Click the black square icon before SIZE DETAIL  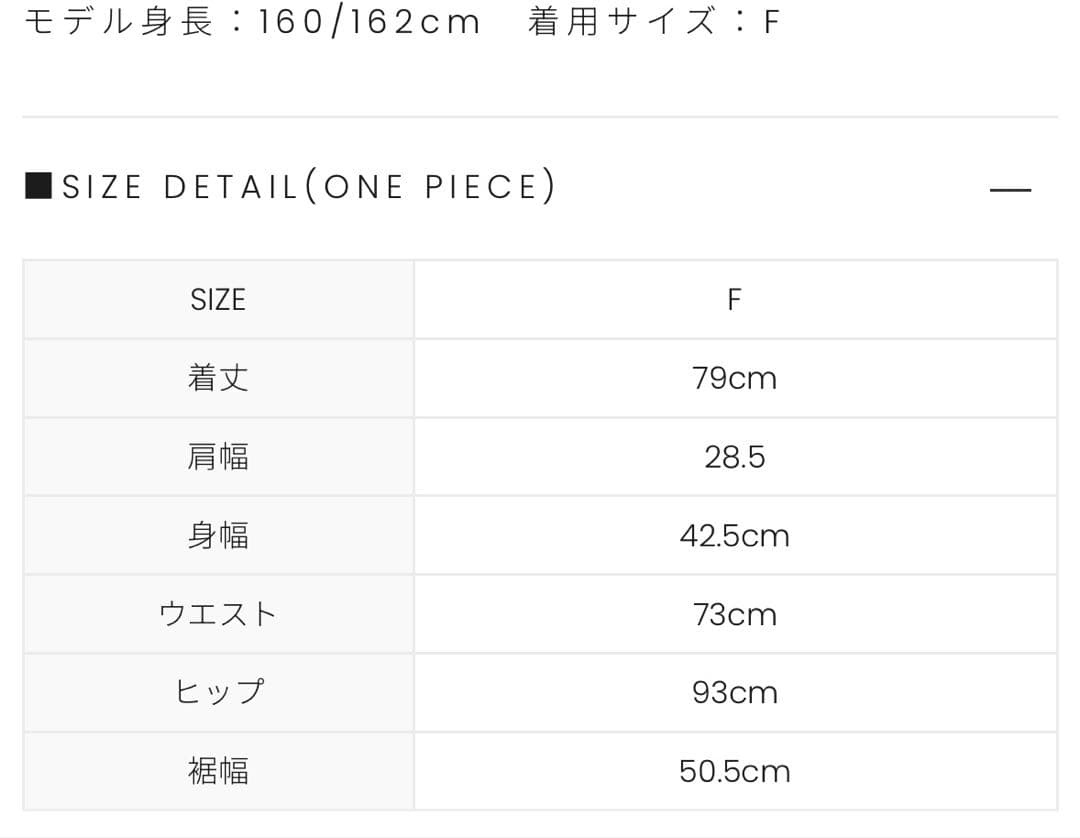[39, 185]
